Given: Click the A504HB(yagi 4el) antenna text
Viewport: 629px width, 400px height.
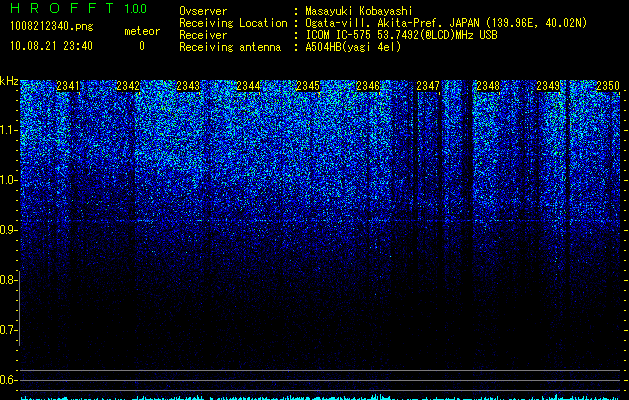Looking at the screenshot, I should click(353, 47).
